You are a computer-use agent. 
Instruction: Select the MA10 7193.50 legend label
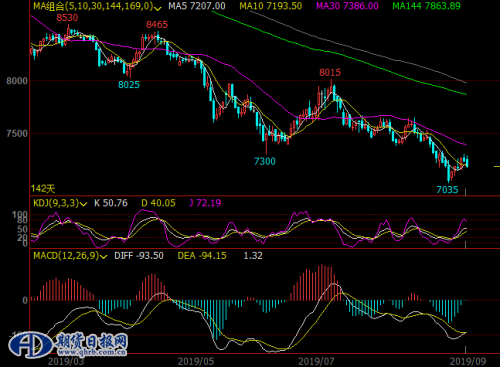pos(271,6)
